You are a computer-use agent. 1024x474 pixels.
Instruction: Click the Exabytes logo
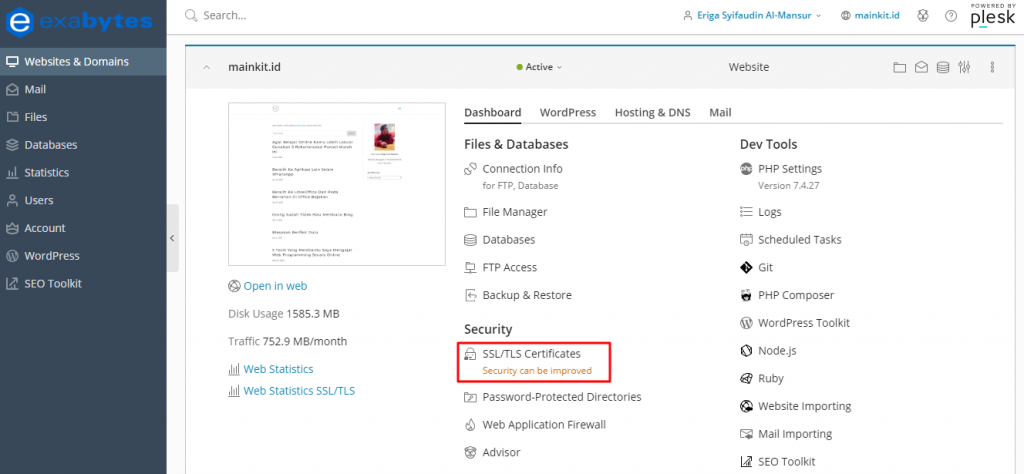79,21
